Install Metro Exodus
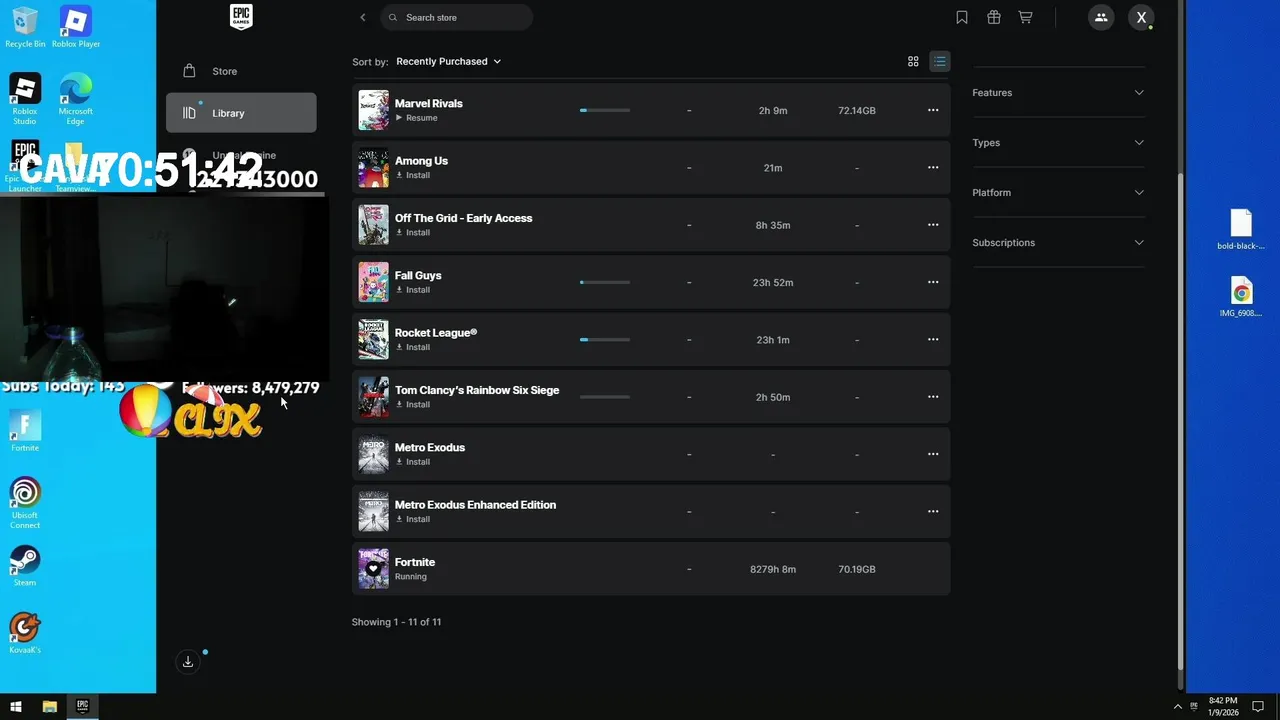This screenshot has width=1280, height=720. 413,462
